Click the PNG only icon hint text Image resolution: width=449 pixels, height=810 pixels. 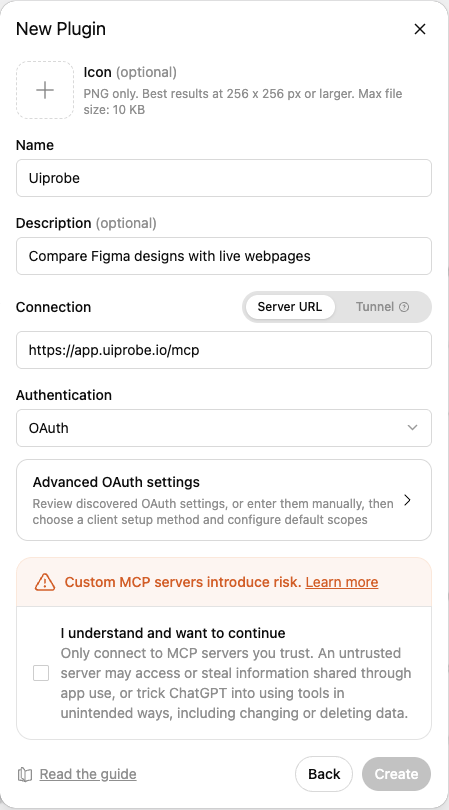coord(243,102)
